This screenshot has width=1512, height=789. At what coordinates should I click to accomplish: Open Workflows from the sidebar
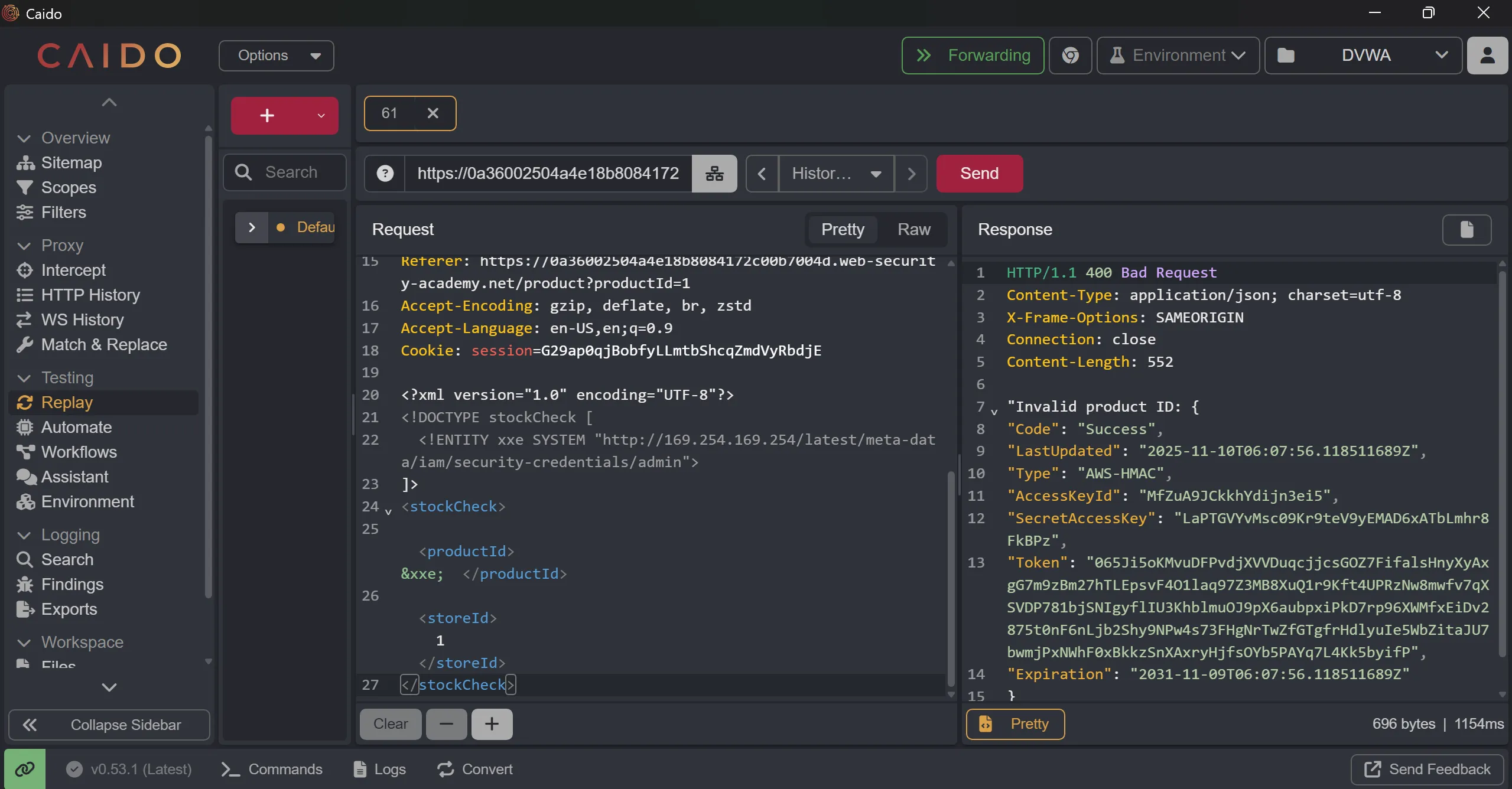coord(79,452)
